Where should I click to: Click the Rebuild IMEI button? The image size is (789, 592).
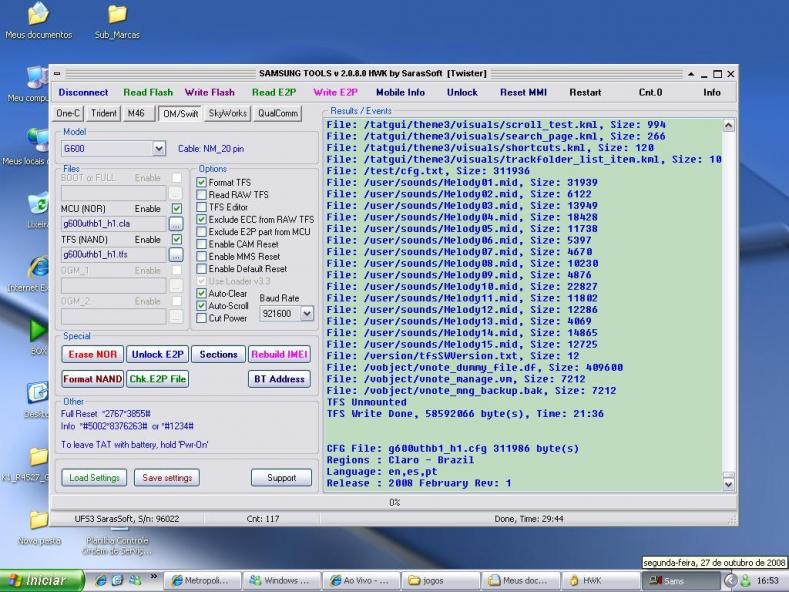tap(279, 354)
